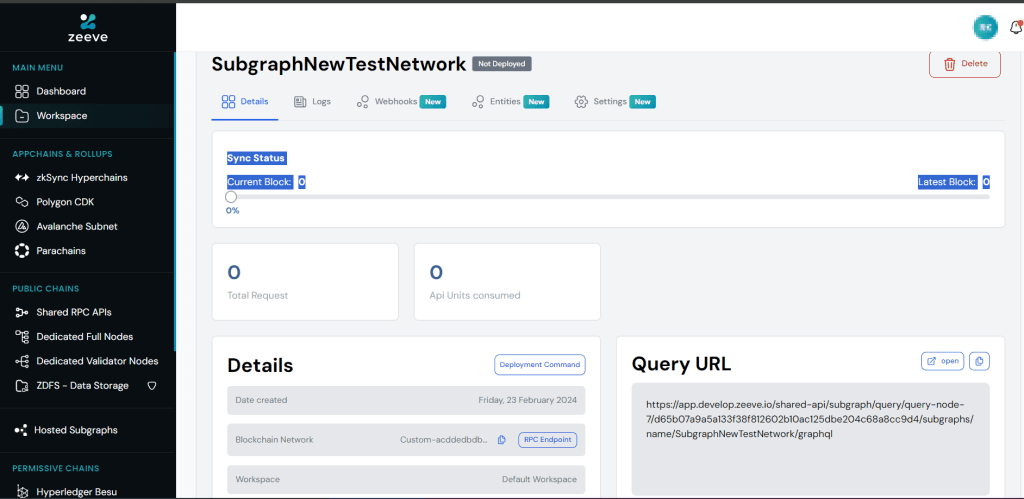Open zkSync Hyperchains
Screen dimensions: 1024x499
(x=82, y=178)
